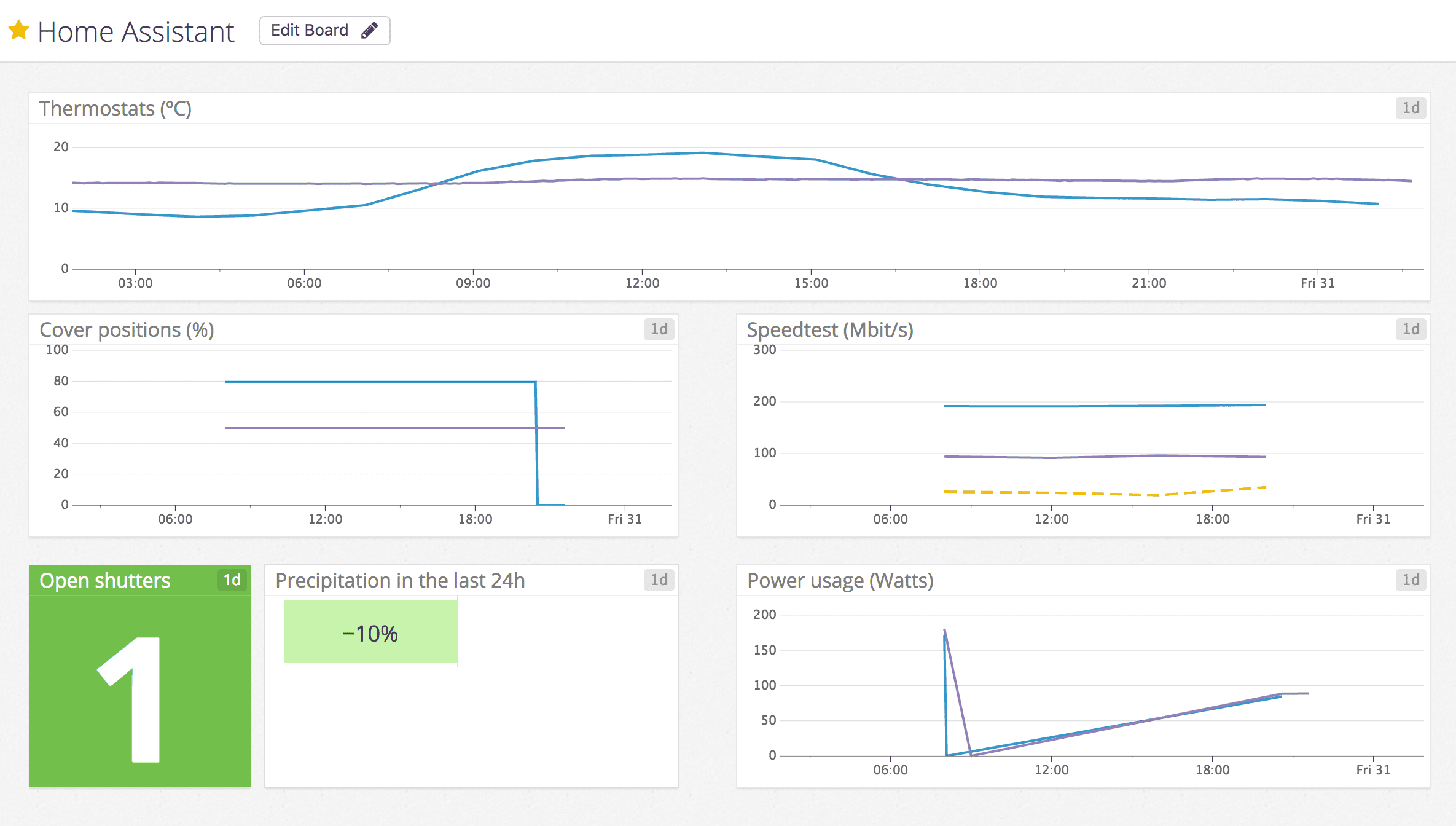Image resolution: width=1456 pixels, height=826 pixels.
Task: Click the pencil icon in Edit Board
Action: pyautogui.click(x=369, y=31)
